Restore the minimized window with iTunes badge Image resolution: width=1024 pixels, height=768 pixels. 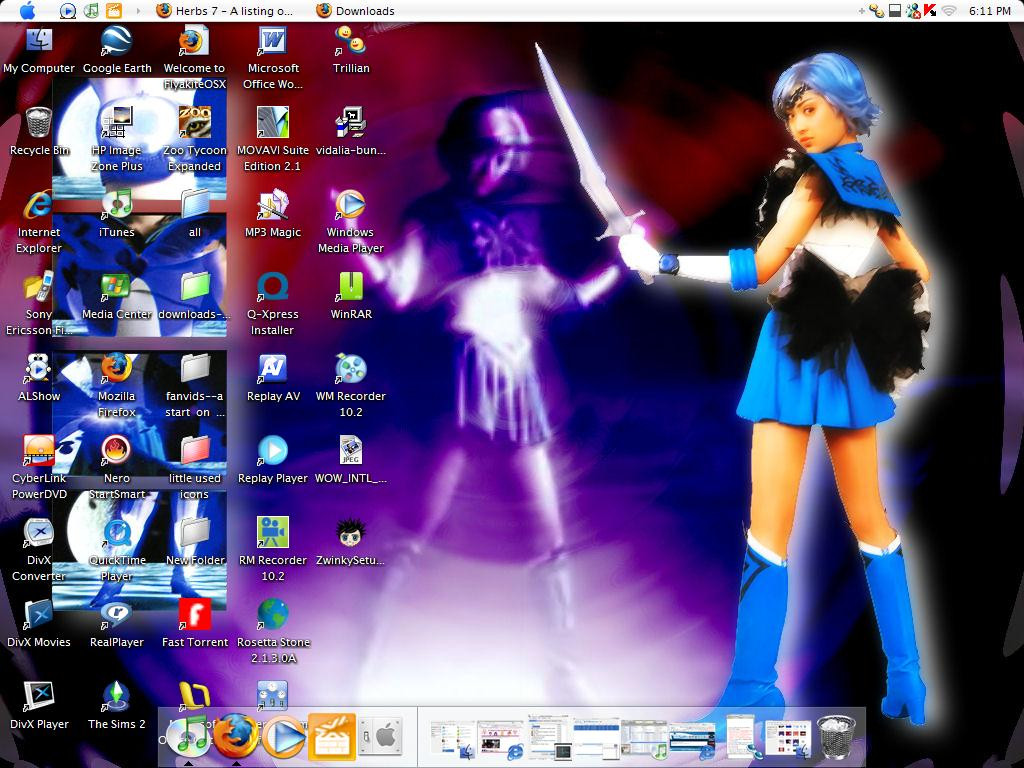point(645,739)
